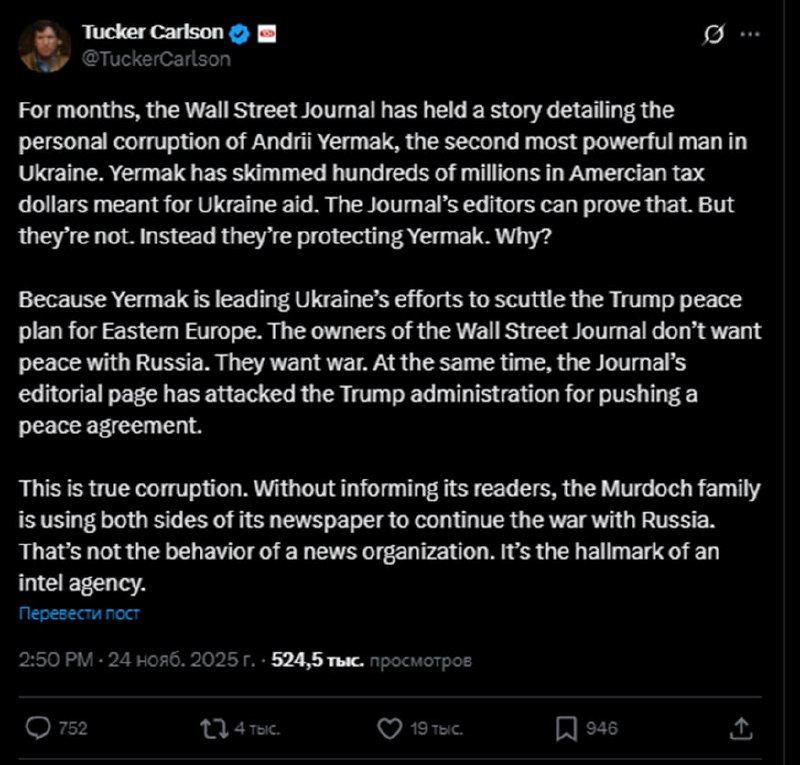Open the @TuckerCarlson handle link
This screenshot has width=800, height=765.
(x=156, y=58)
